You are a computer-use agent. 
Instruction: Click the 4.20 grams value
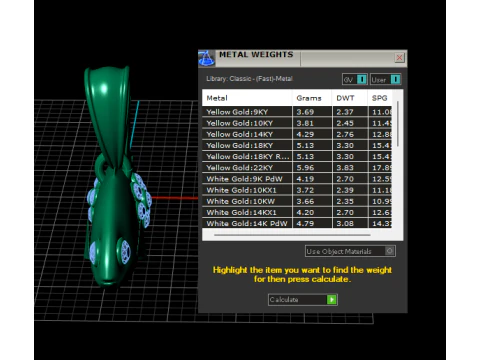pos(305,212)
